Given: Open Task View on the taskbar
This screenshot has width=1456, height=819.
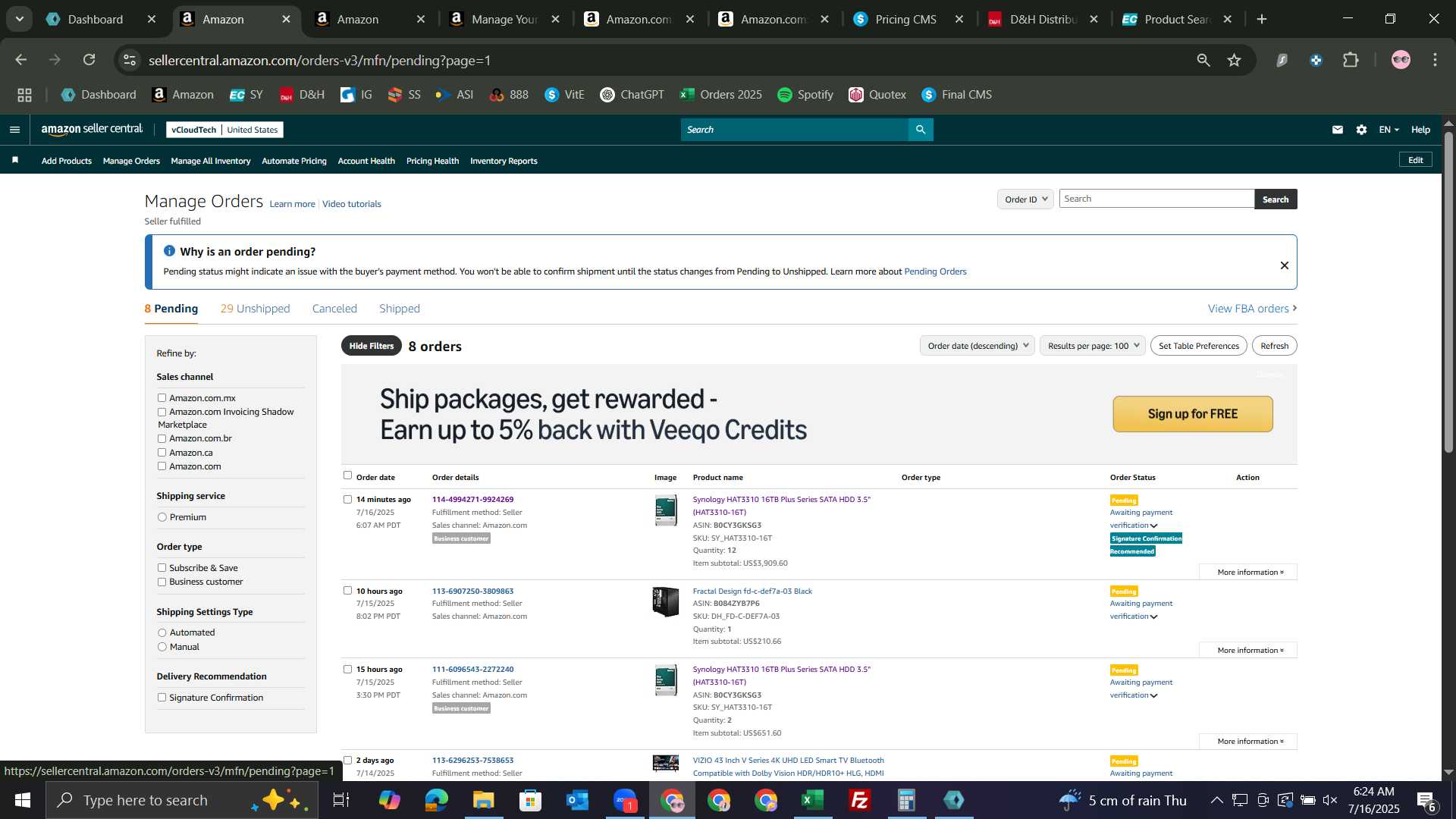Looking at the screenshot, I should point(341,800).
